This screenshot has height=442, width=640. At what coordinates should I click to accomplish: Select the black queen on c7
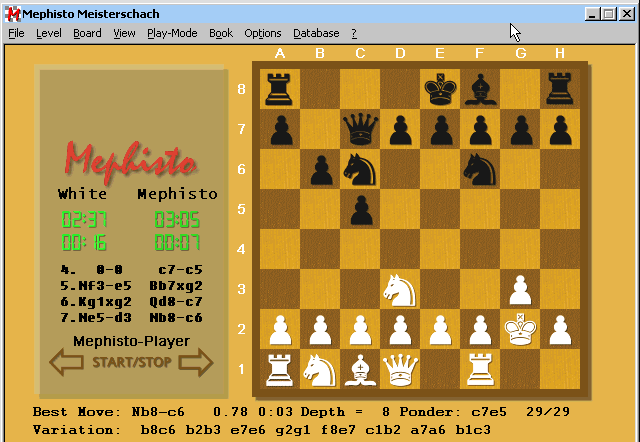pos(360,129)
